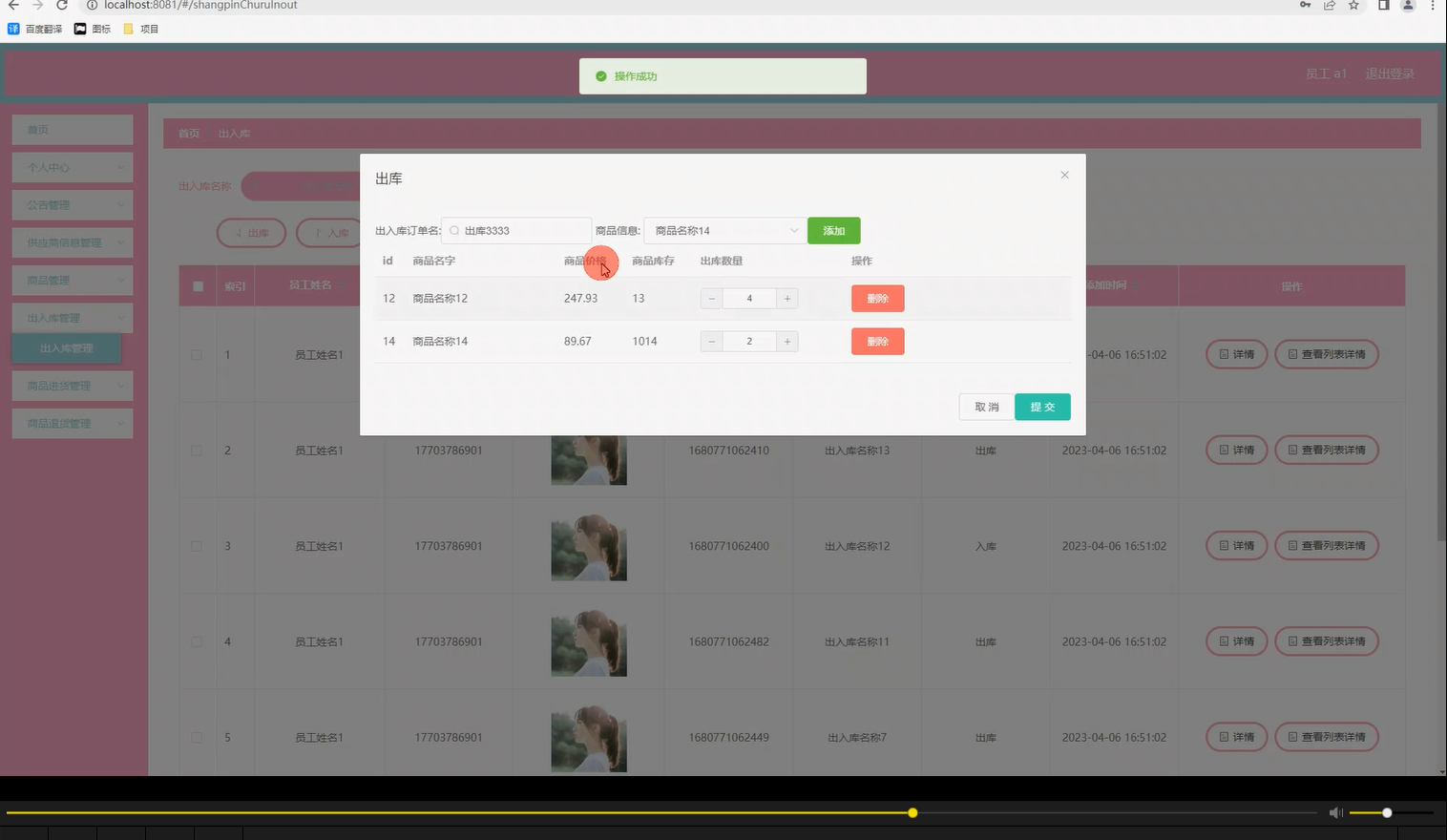Delete the 商品名称12 row
The image size is (1447, 840).
(877, 299)
